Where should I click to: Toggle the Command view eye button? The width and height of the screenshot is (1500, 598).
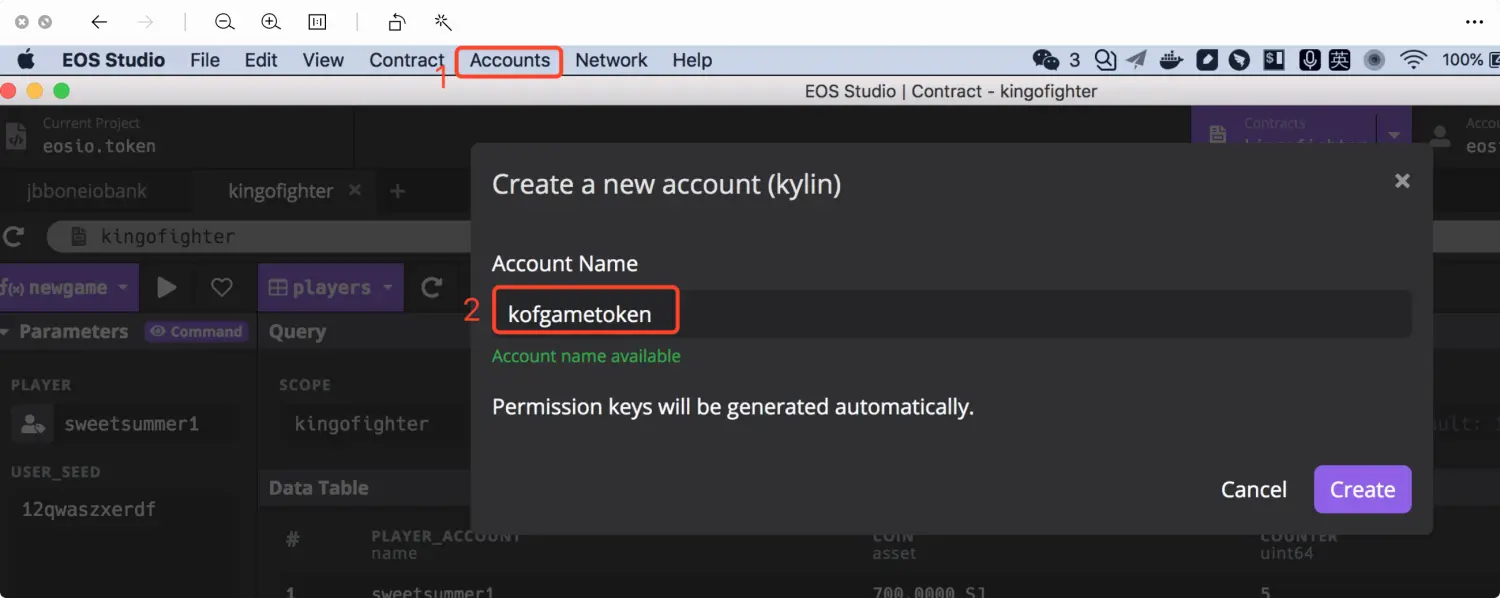[196, 332]
